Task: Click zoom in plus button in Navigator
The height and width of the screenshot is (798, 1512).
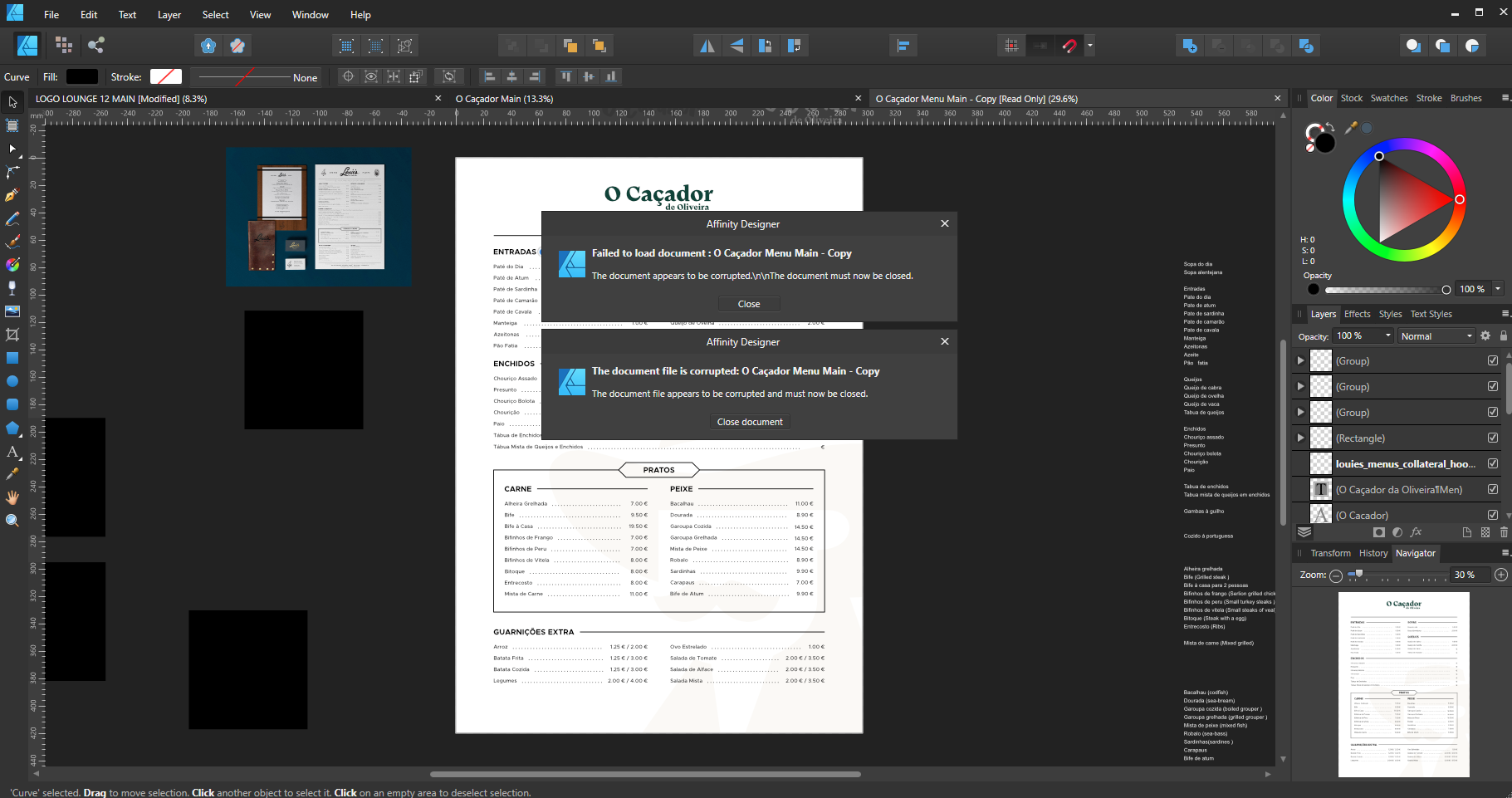Action: click(x=1501, y=575)
